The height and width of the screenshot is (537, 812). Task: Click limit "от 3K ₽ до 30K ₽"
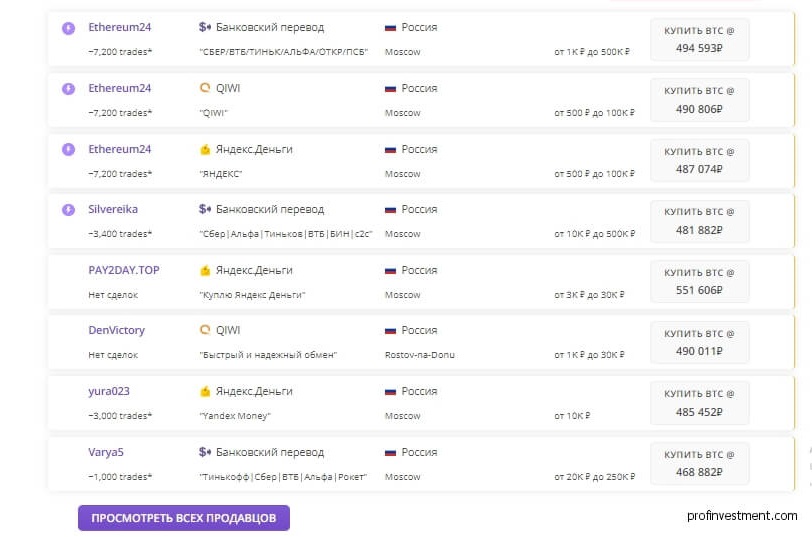pyautogui.click(x=589, y=295)
